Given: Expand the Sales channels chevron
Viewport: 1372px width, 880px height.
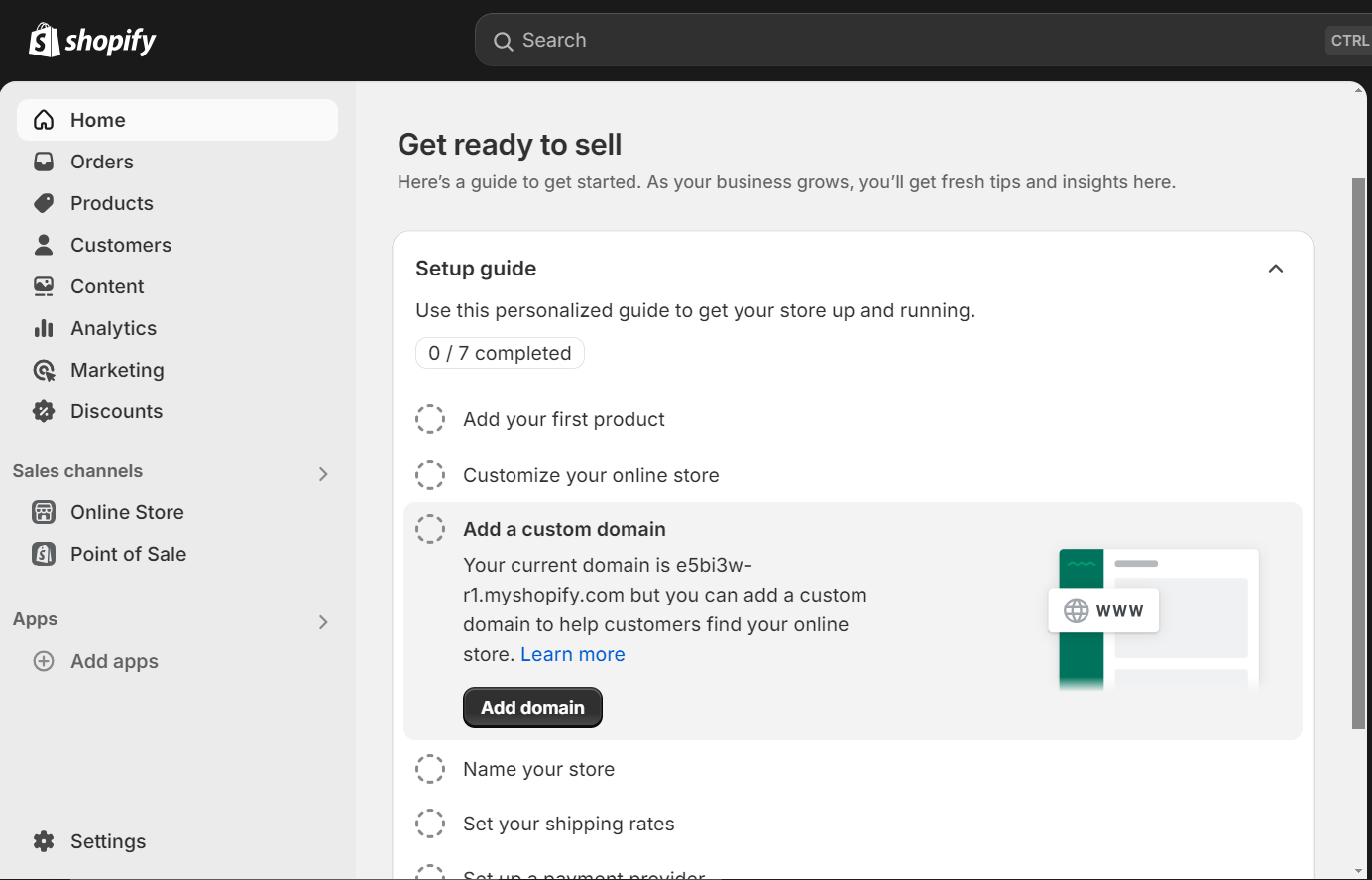Looking at the screenshot, I should point(323,474).
